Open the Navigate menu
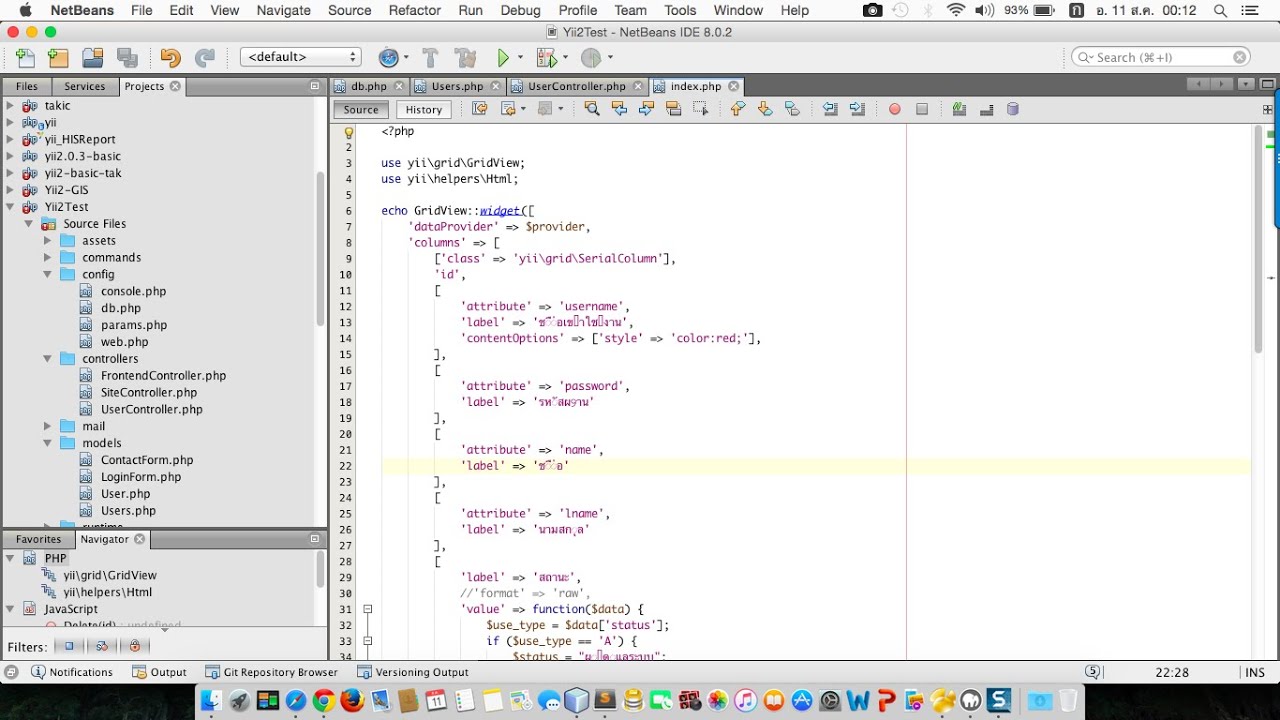This screenshot has height=720, width=1280. click(283, 10)
